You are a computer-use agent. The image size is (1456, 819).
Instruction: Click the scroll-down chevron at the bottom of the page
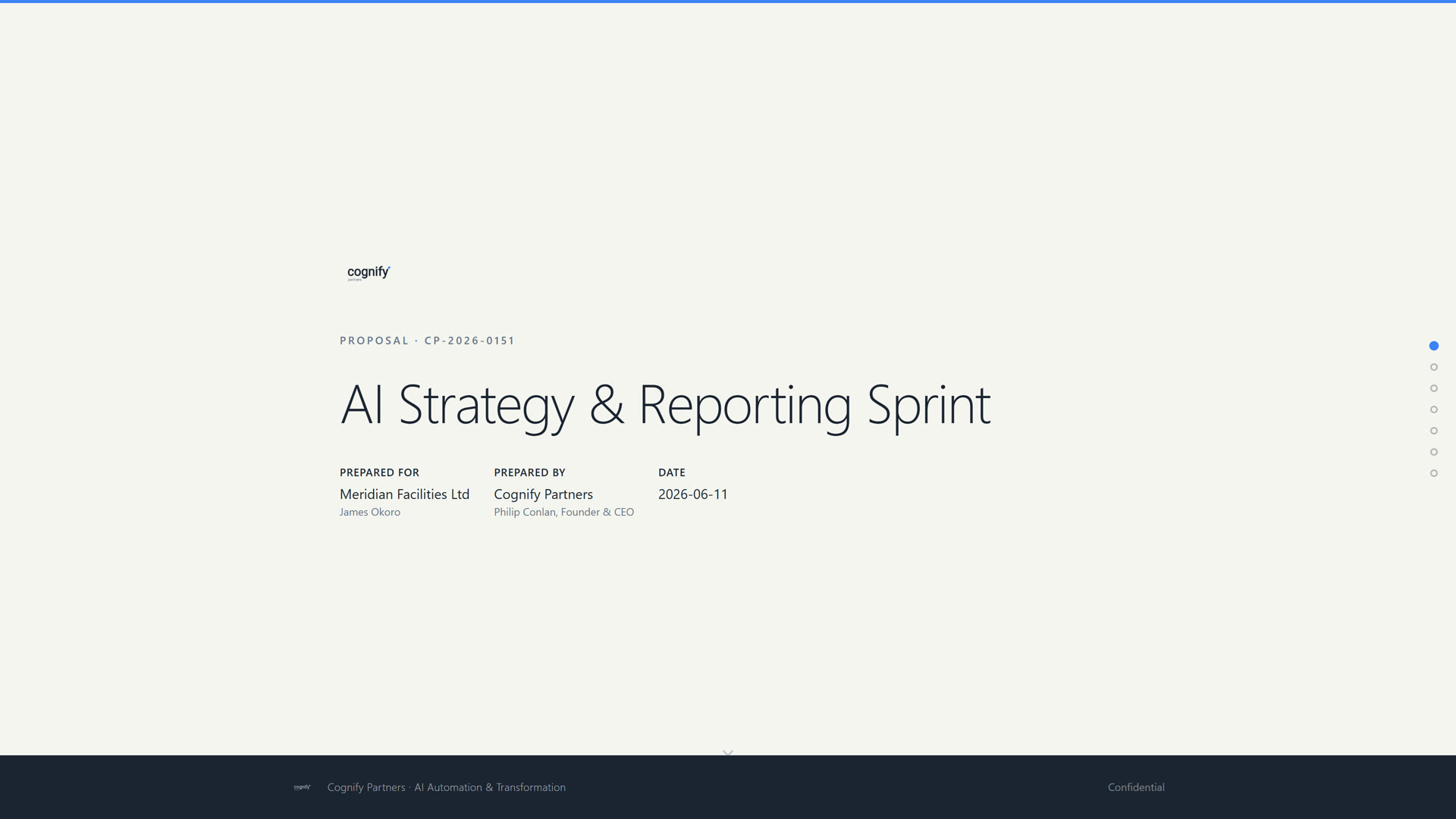click(x=728, y=753)
